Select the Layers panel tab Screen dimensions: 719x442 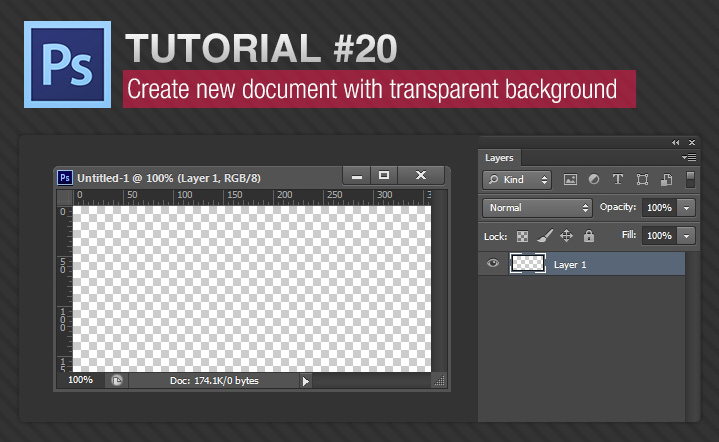click(499, 158)
